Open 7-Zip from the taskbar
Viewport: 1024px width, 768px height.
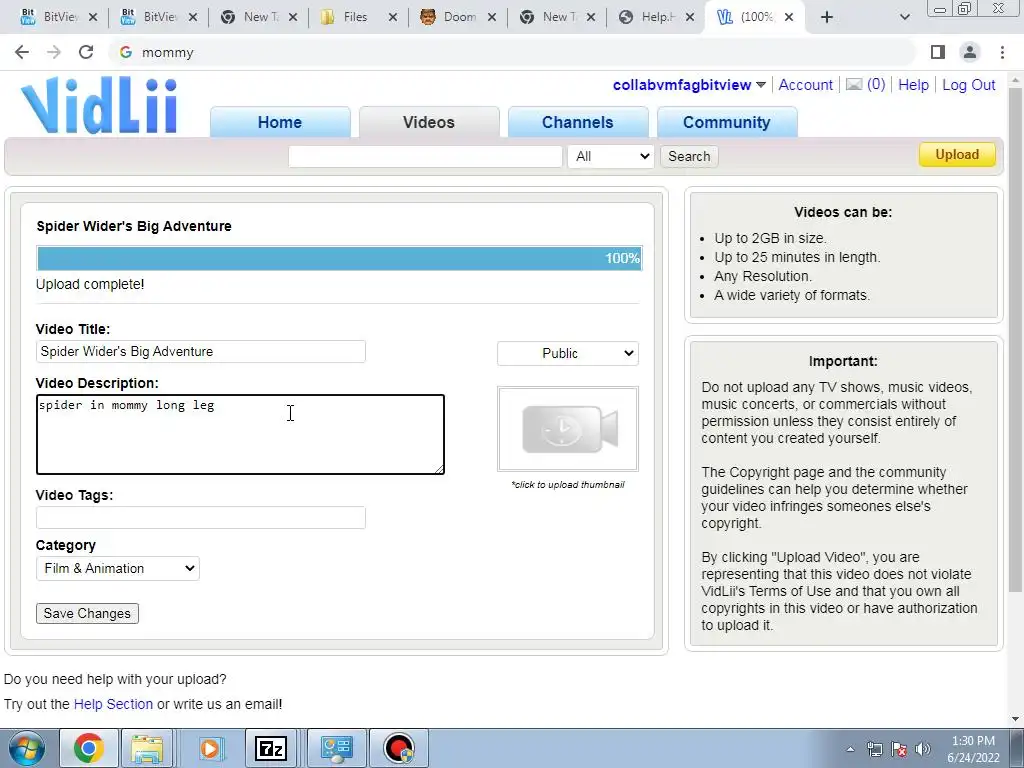tap(270, 748)
